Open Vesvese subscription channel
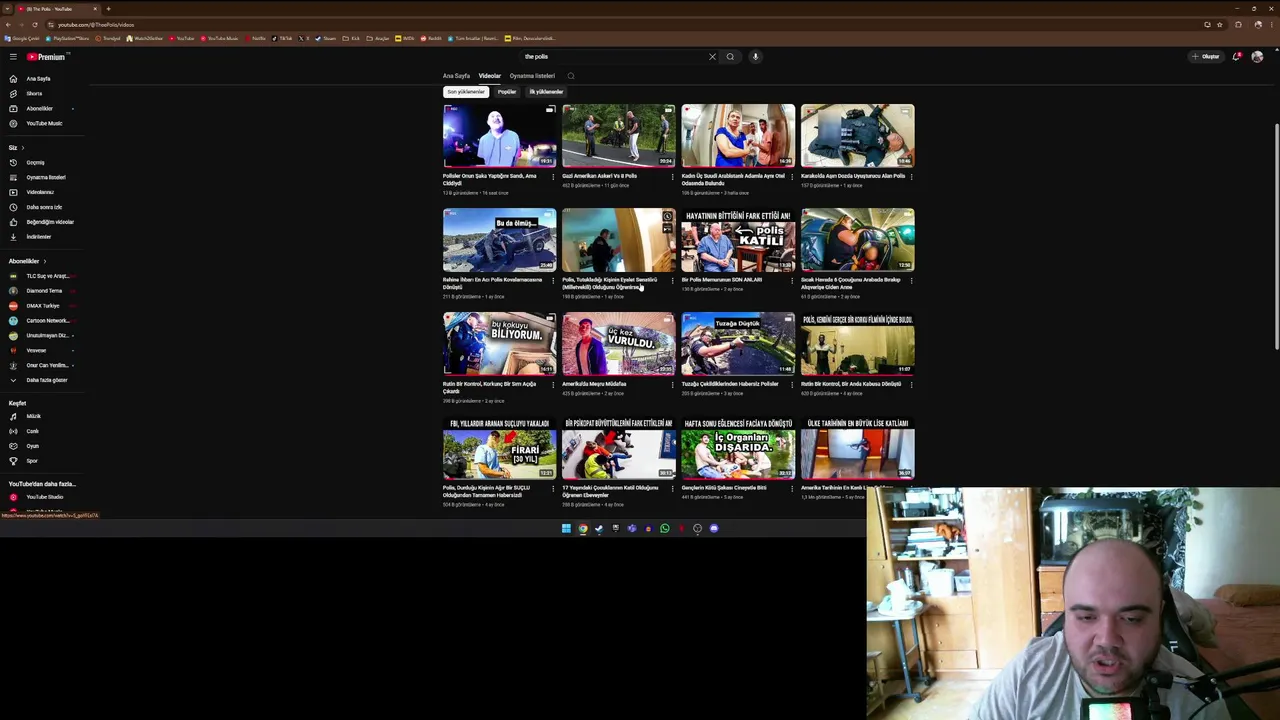Screen dimensions: 1280x720 point(35,351)
